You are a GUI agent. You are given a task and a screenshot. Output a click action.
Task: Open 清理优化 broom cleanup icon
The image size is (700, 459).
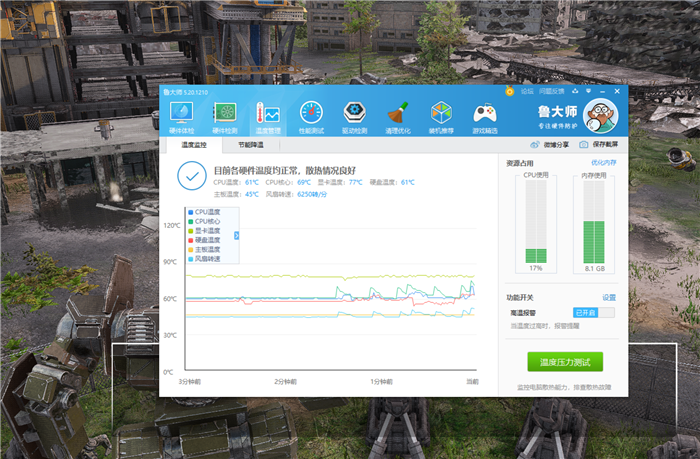(x=398, y=117)
